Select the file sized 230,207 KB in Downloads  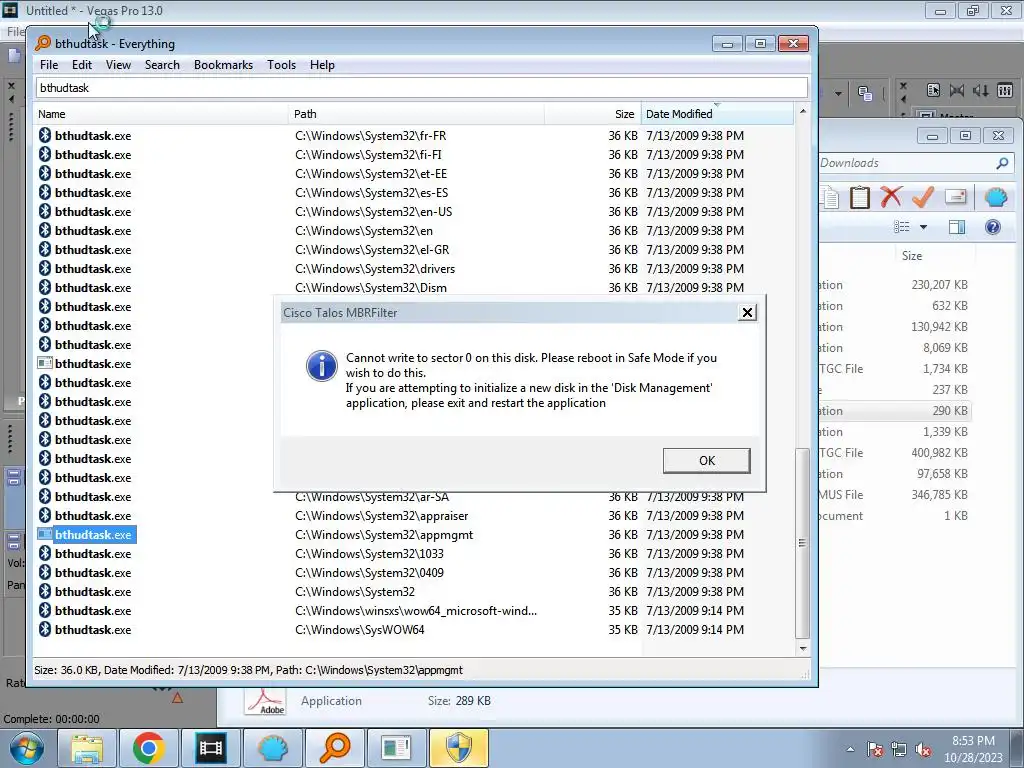coord(894,285)
